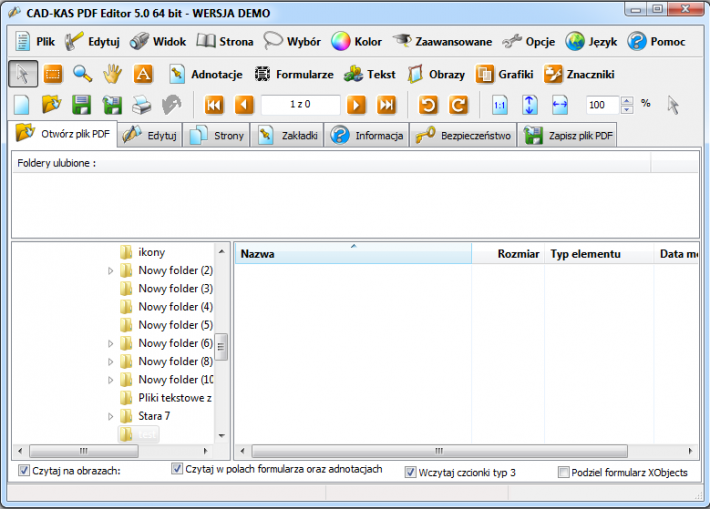Open the Strona menu
Screen dimensions: 710x509
point(225,42)
